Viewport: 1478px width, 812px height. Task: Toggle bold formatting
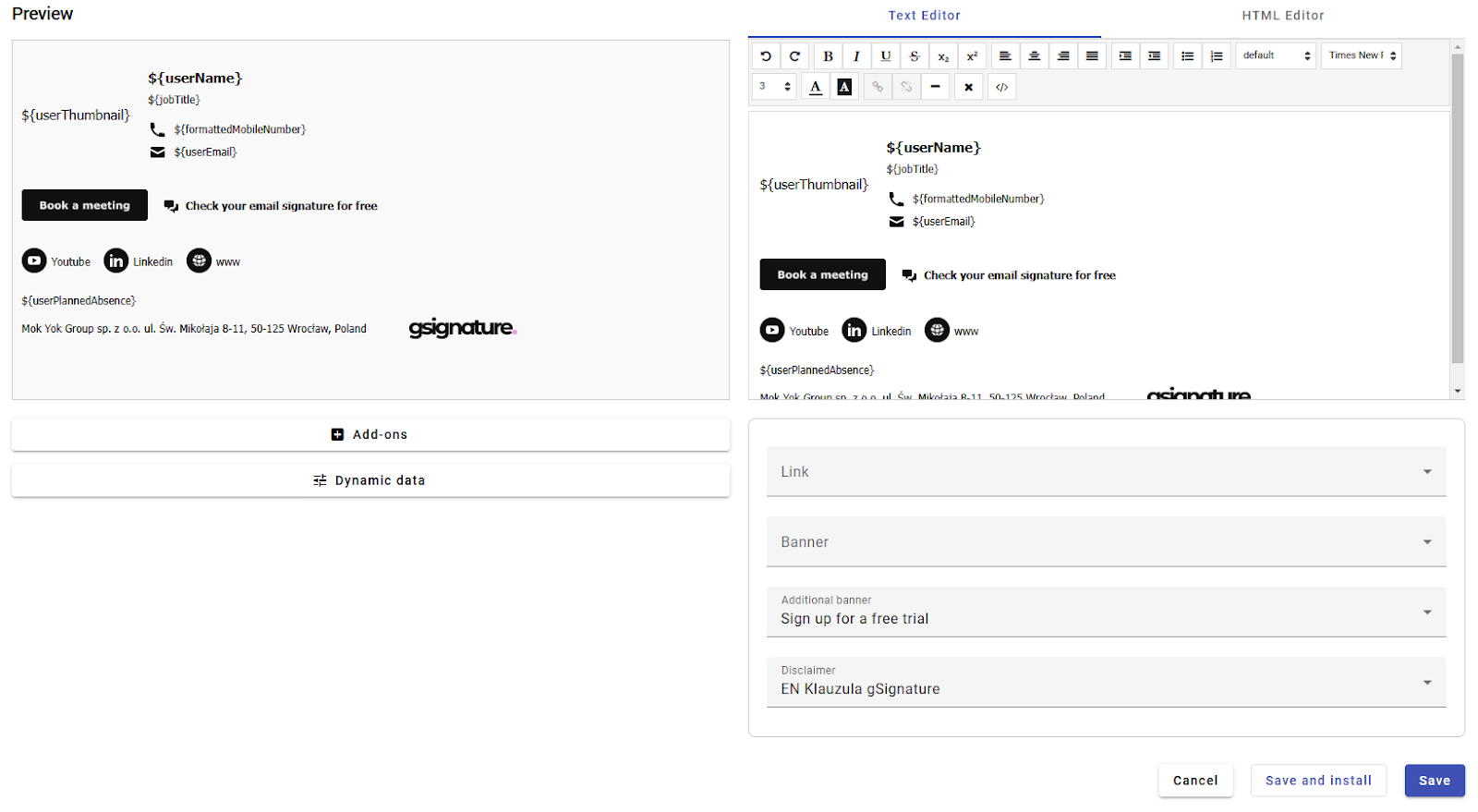(829, 56)
